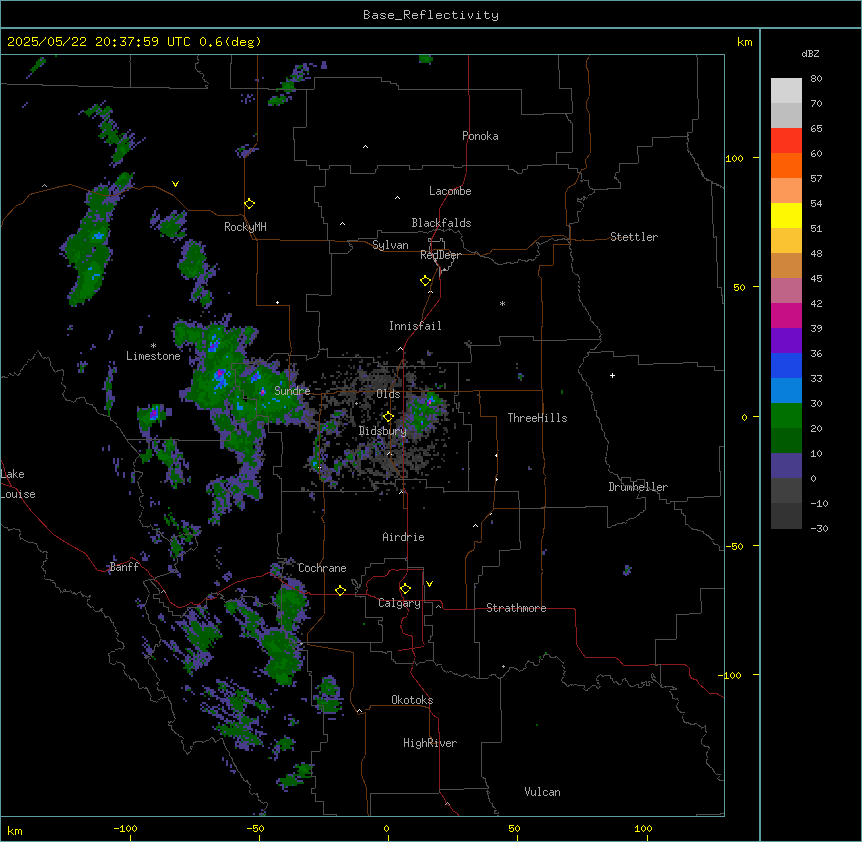The width and height of the screenshot is (862, 842).
Task: Click the HighRiver label
Action: pyautogui.click(x=430, y=743)
